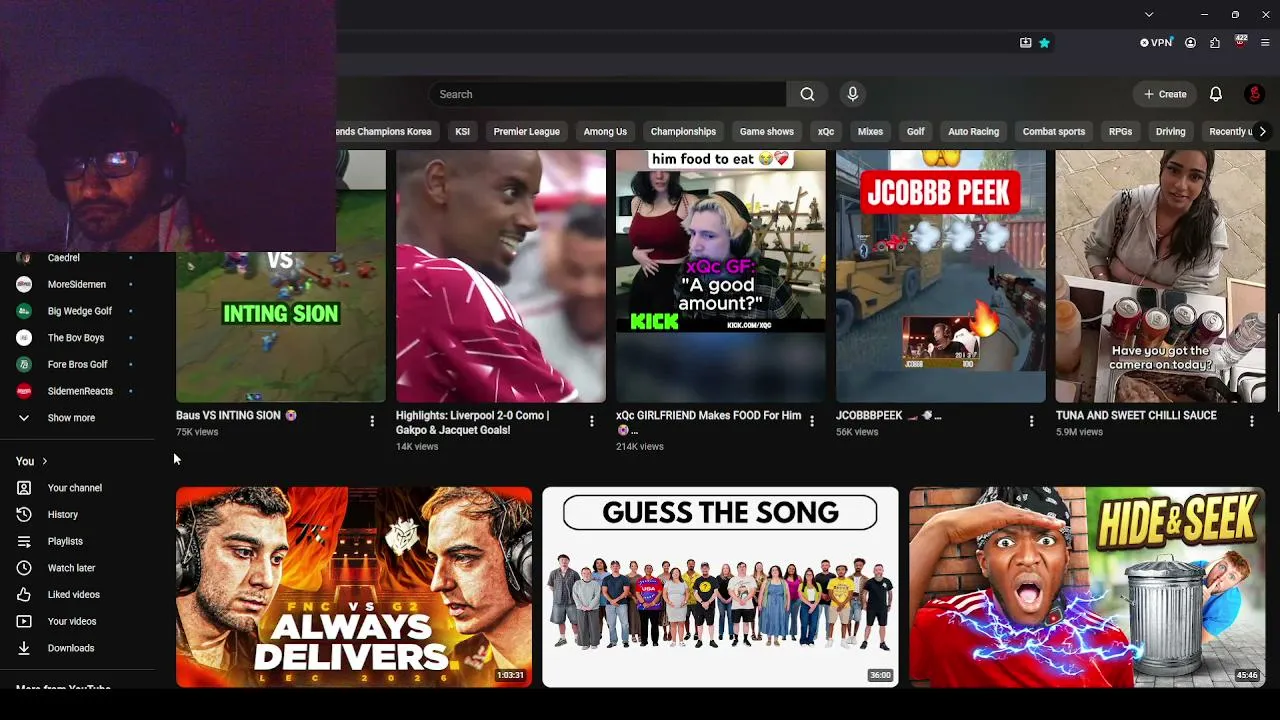Screen dimensions: 1280x720
Task: Open Highlights: Liverpool 2-0 Como title link
Action: click(473, 422)
